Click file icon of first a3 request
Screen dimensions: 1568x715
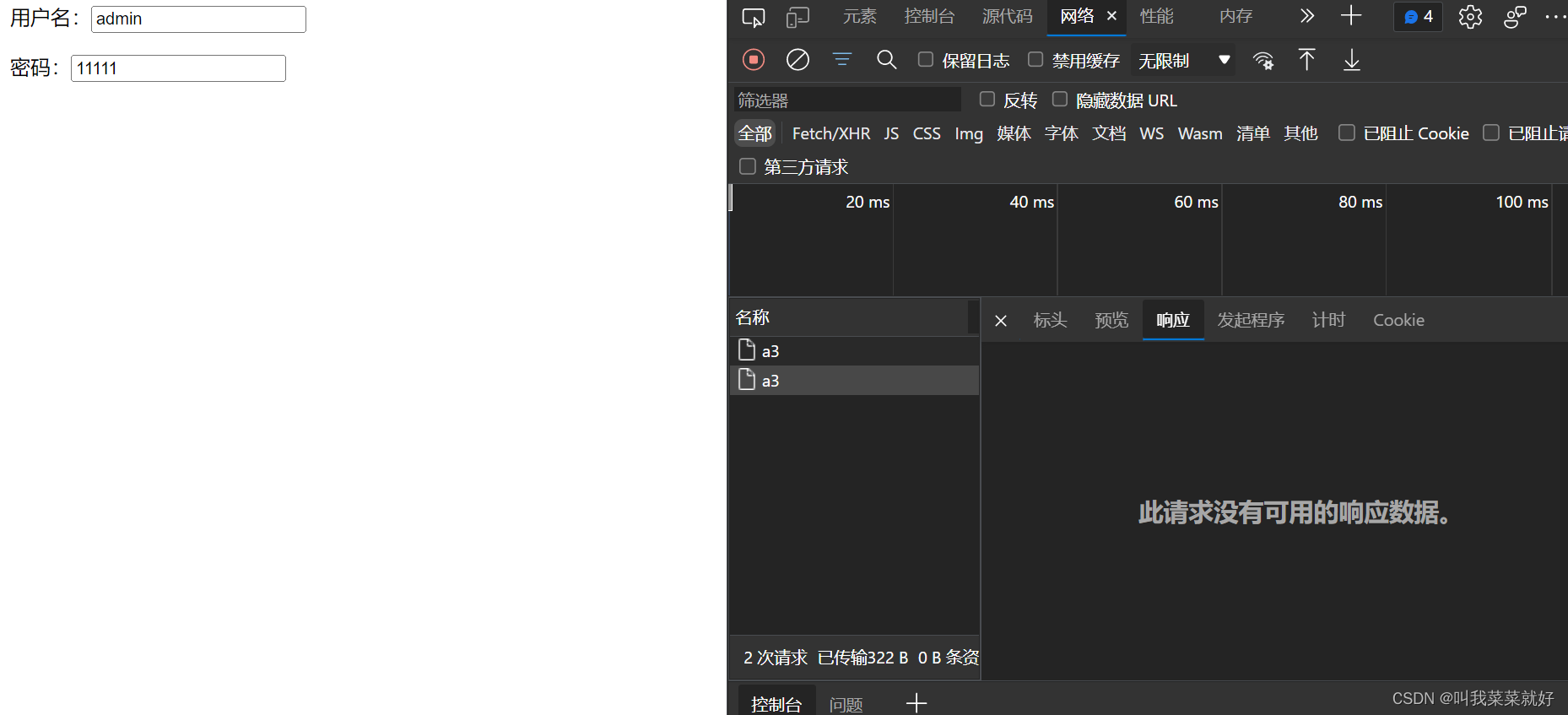(x=747, y=349)
